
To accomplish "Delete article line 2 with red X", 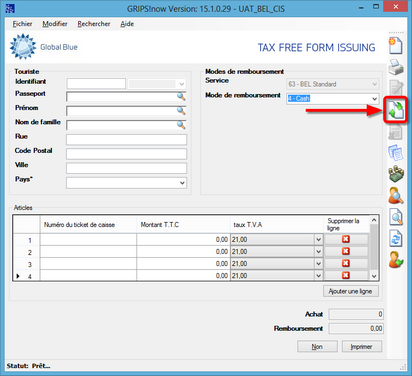I will (x=346, y=251).
